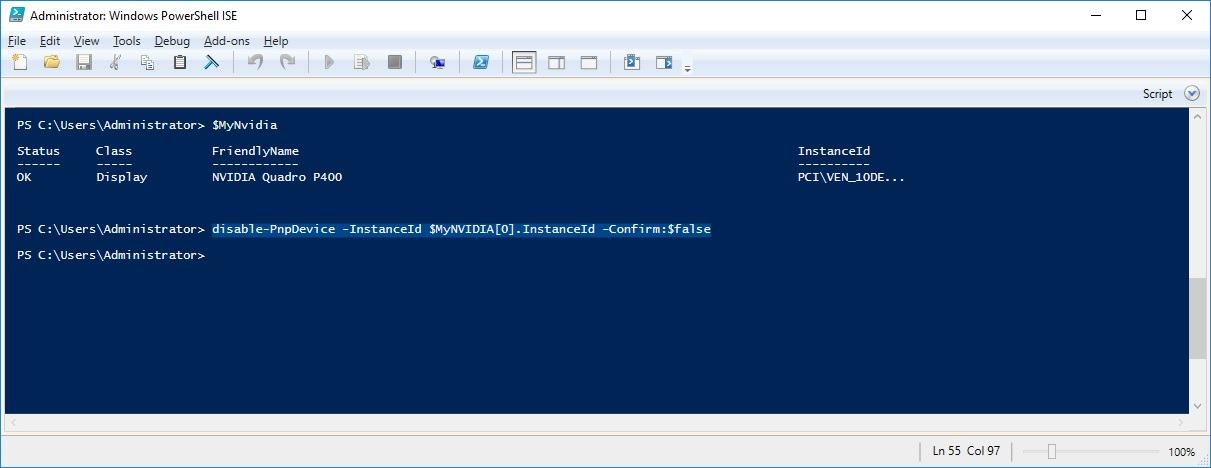Viewport: 1211px width, 468px height.
Task: Expand the Script pane chevron
Action: click(1191, 93)
